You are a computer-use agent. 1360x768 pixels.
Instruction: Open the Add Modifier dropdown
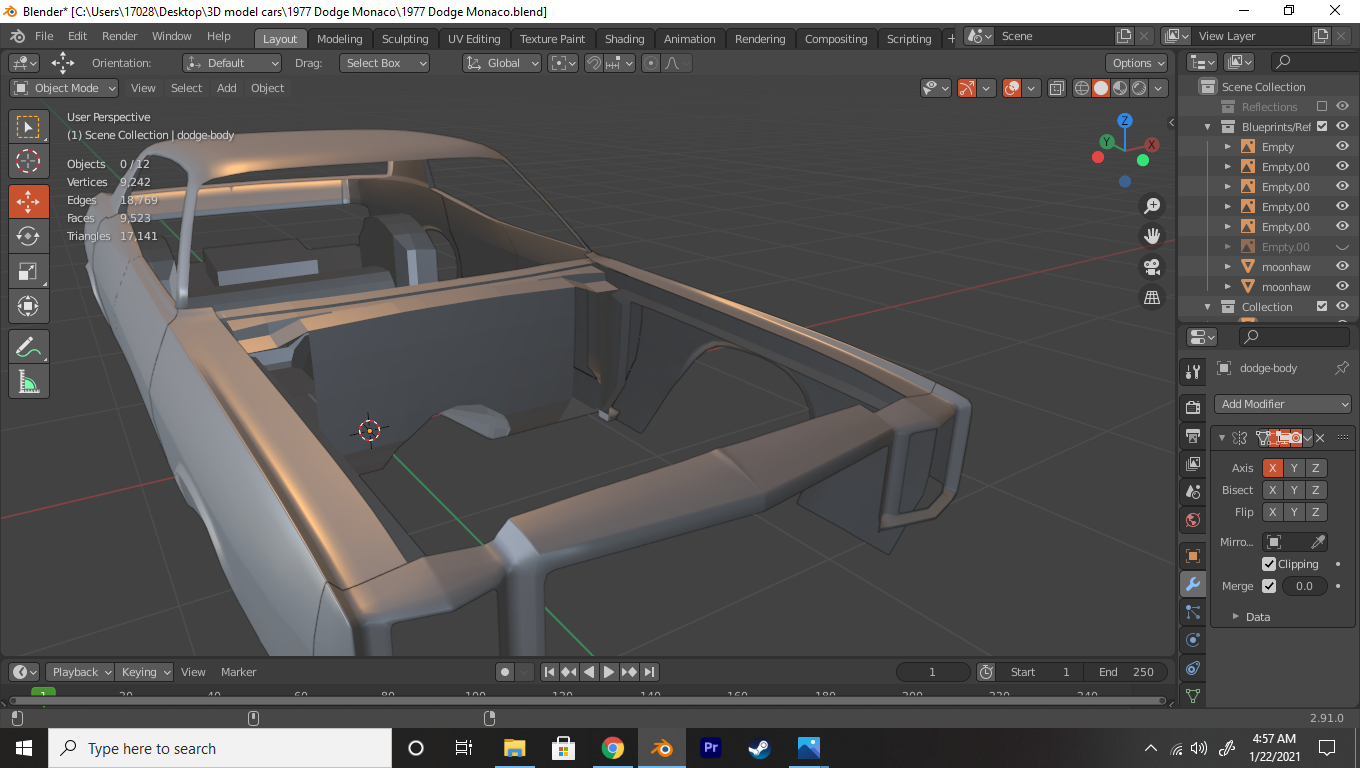[x=1284, y=404]
